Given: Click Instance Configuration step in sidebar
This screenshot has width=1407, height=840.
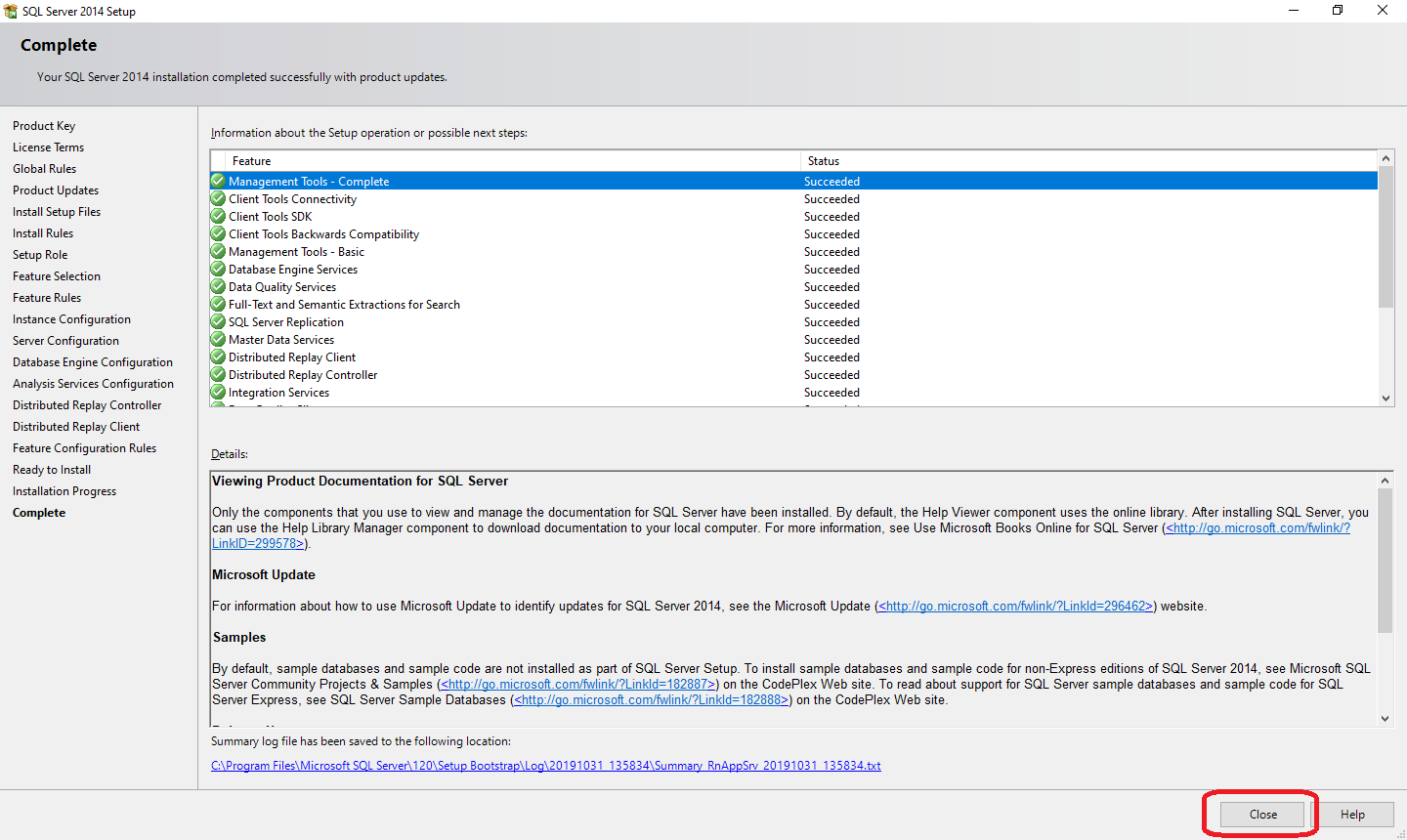Looking at the screenshot, I should click(71, 319).
